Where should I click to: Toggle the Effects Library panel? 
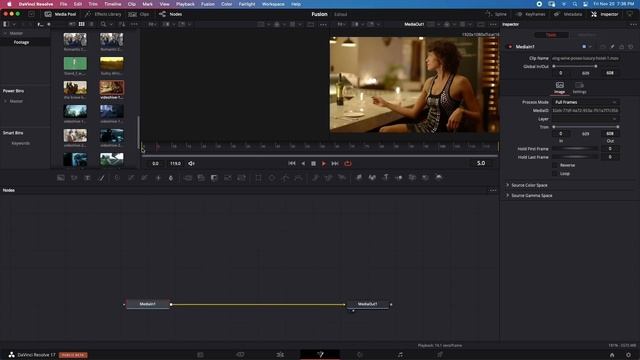pos(103,14)
